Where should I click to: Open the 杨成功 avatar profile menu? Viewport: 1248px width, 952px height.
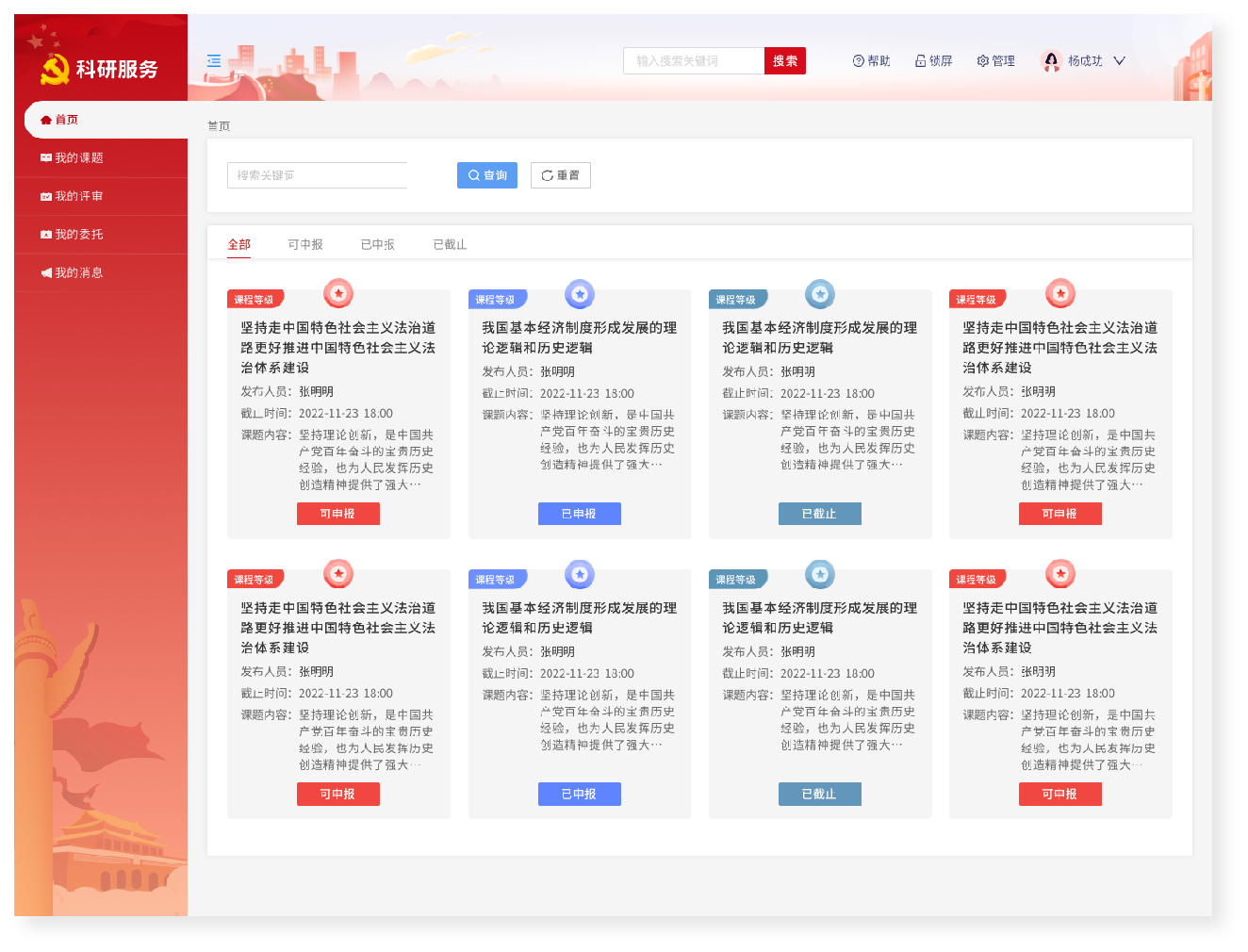(1050, 60)
